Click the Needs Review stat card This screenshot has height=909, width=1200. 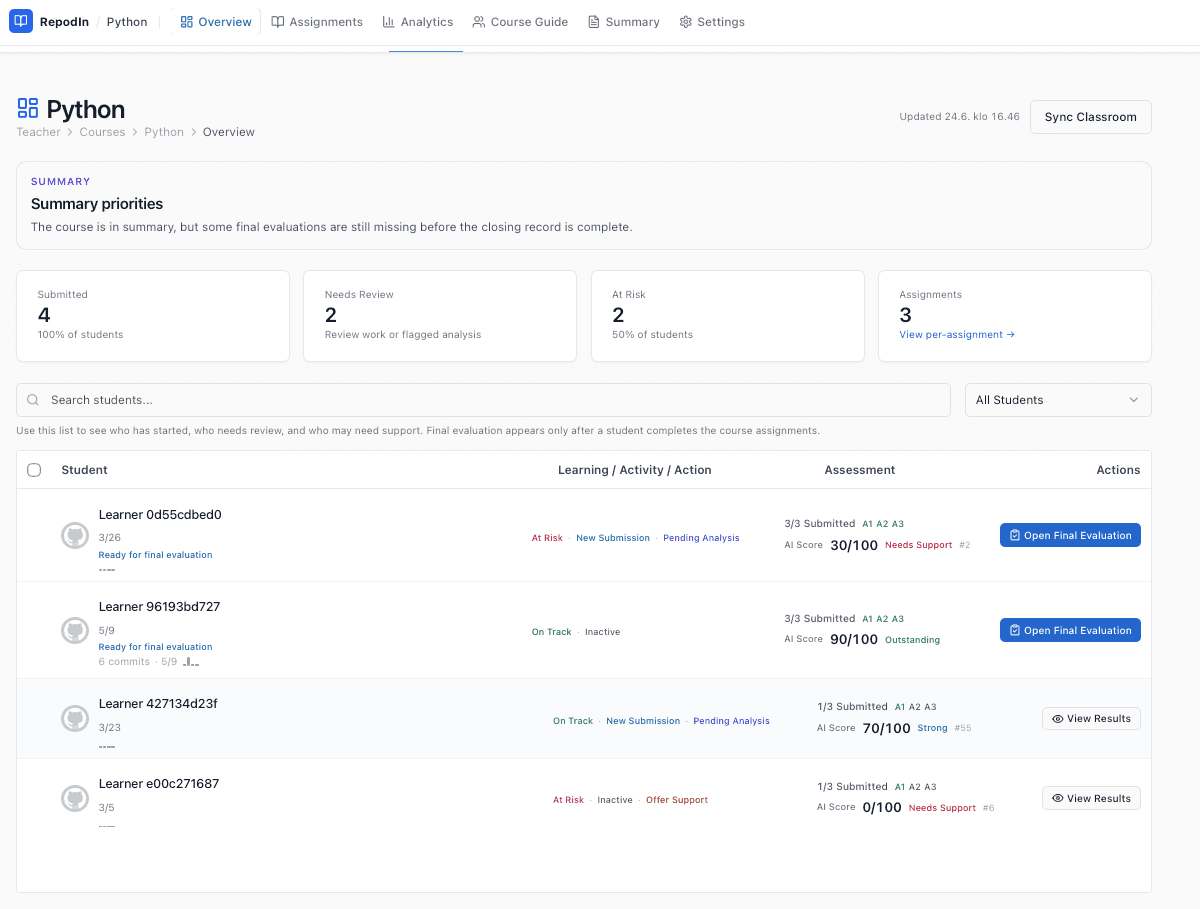click(x=440, y=316)
